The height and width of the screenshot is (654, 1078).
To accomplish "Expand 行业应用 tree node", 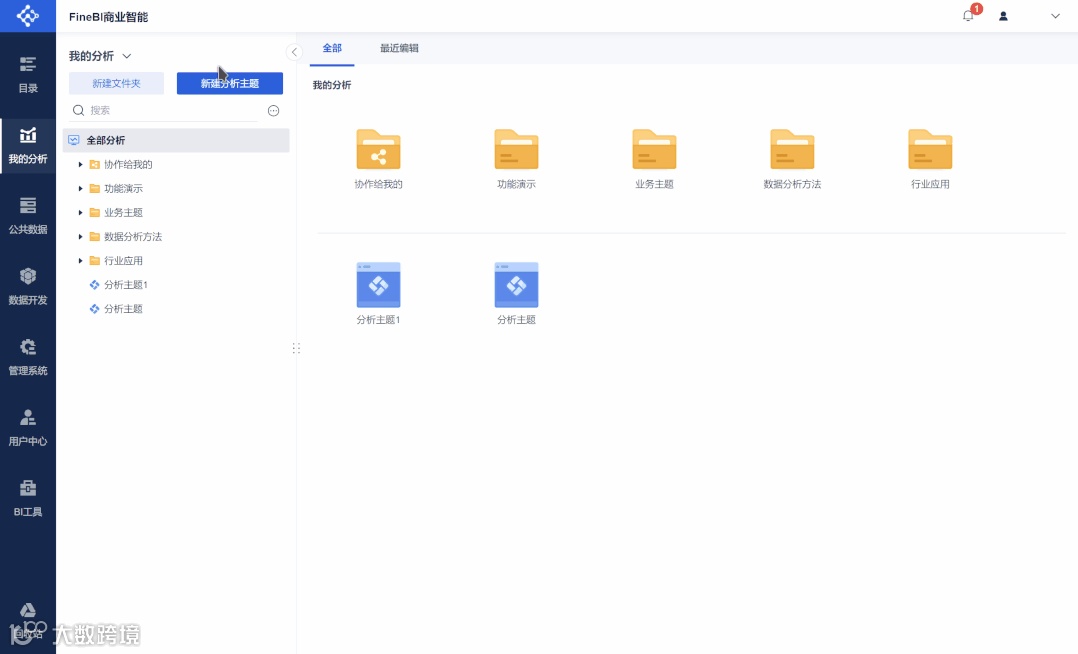I will (80, 261).
